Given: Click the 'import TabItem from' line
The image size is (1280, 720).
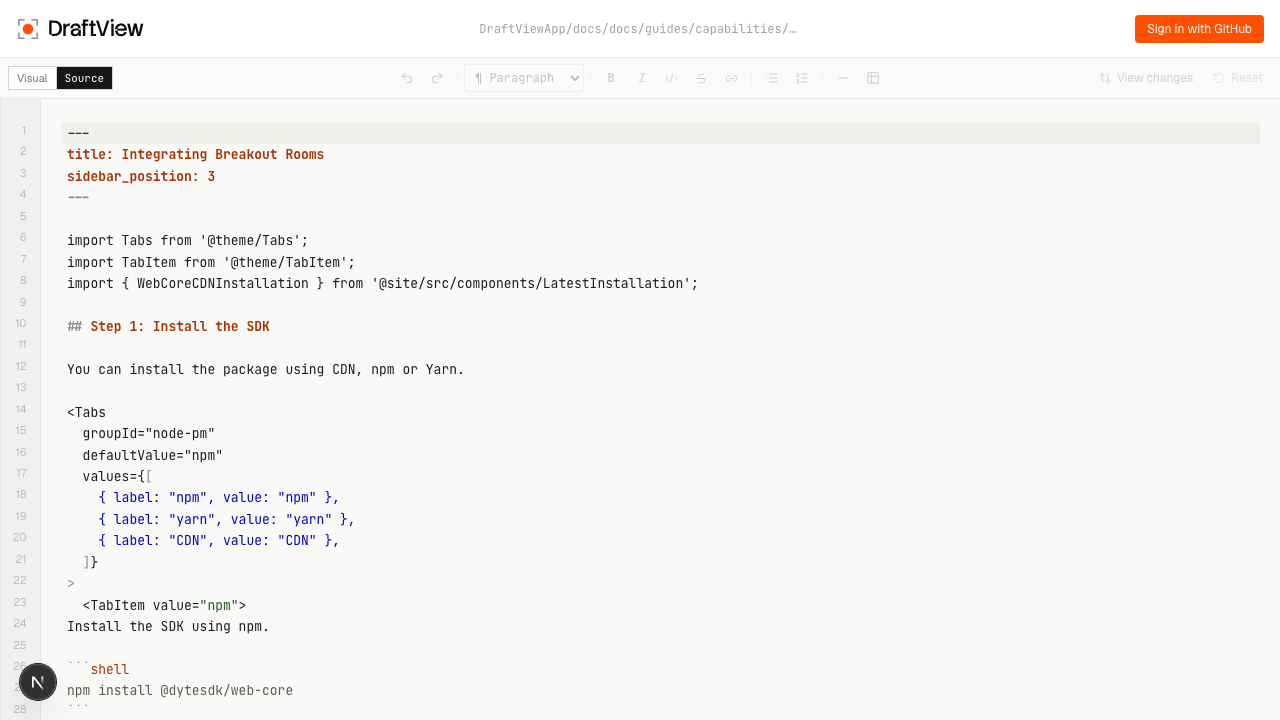Looking at the screenshot, I should 211,263.
